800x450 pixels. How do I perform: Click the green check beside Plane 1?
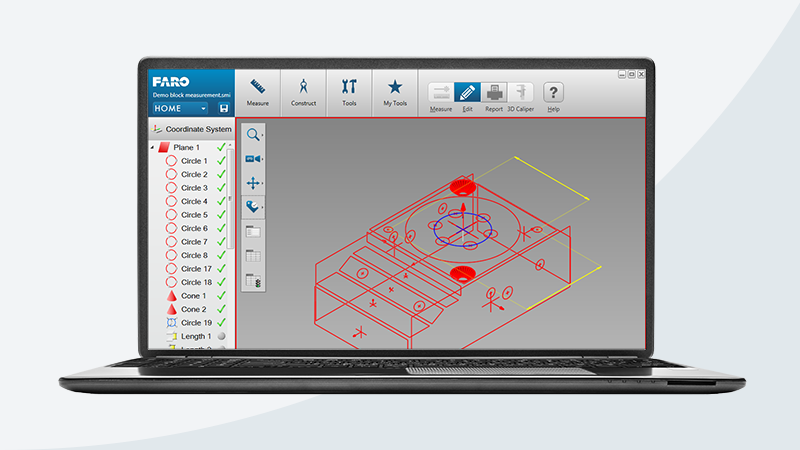pyautogui.click(x=221, y=147)
